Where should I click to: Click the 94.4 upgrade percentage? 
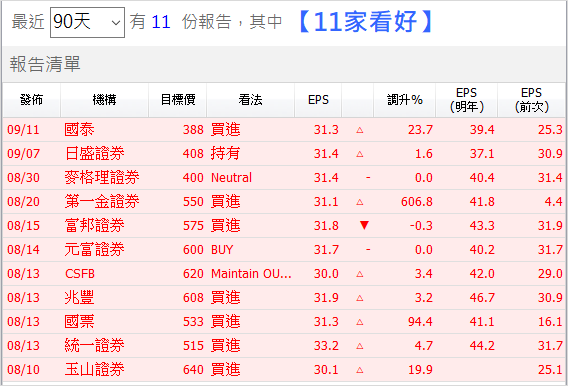(420, 322)
